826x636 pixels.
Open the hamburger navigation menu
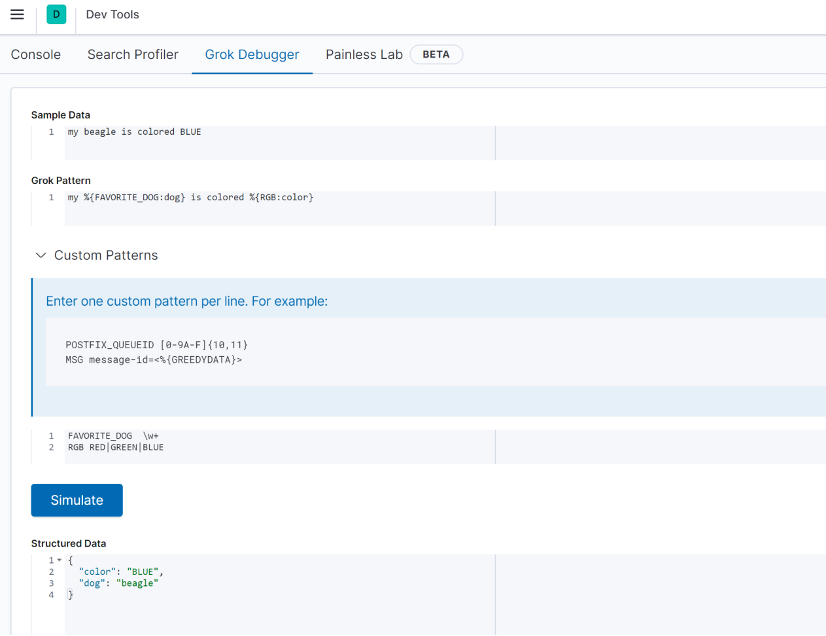click(x=17, y=14)
